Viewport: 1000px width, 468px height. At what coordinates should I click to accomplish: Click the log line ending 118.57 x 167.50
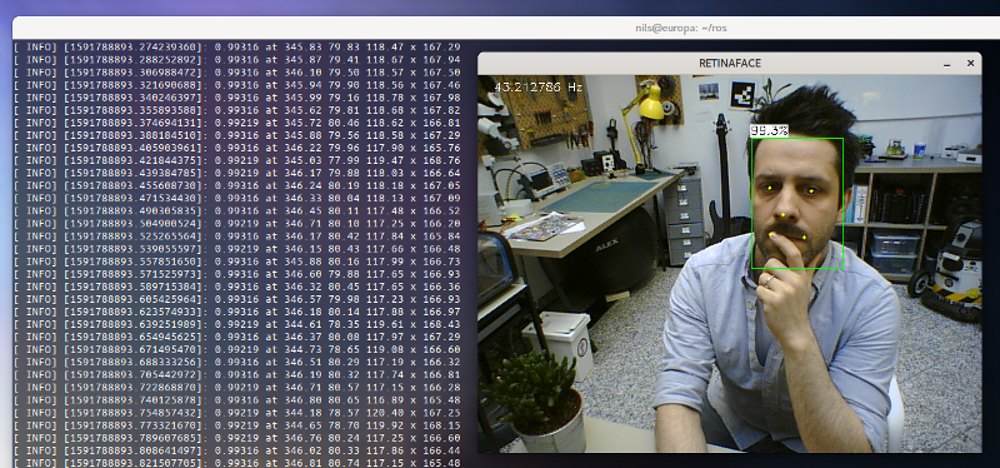pos(237,72)
